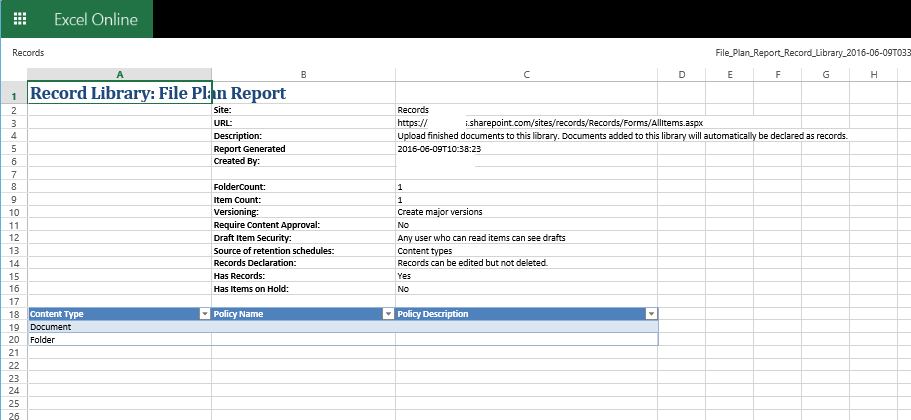This screenshot has width=911, height=420.
Task: Open the Content Type filter dropdown
Action: (x=205, y=314)
